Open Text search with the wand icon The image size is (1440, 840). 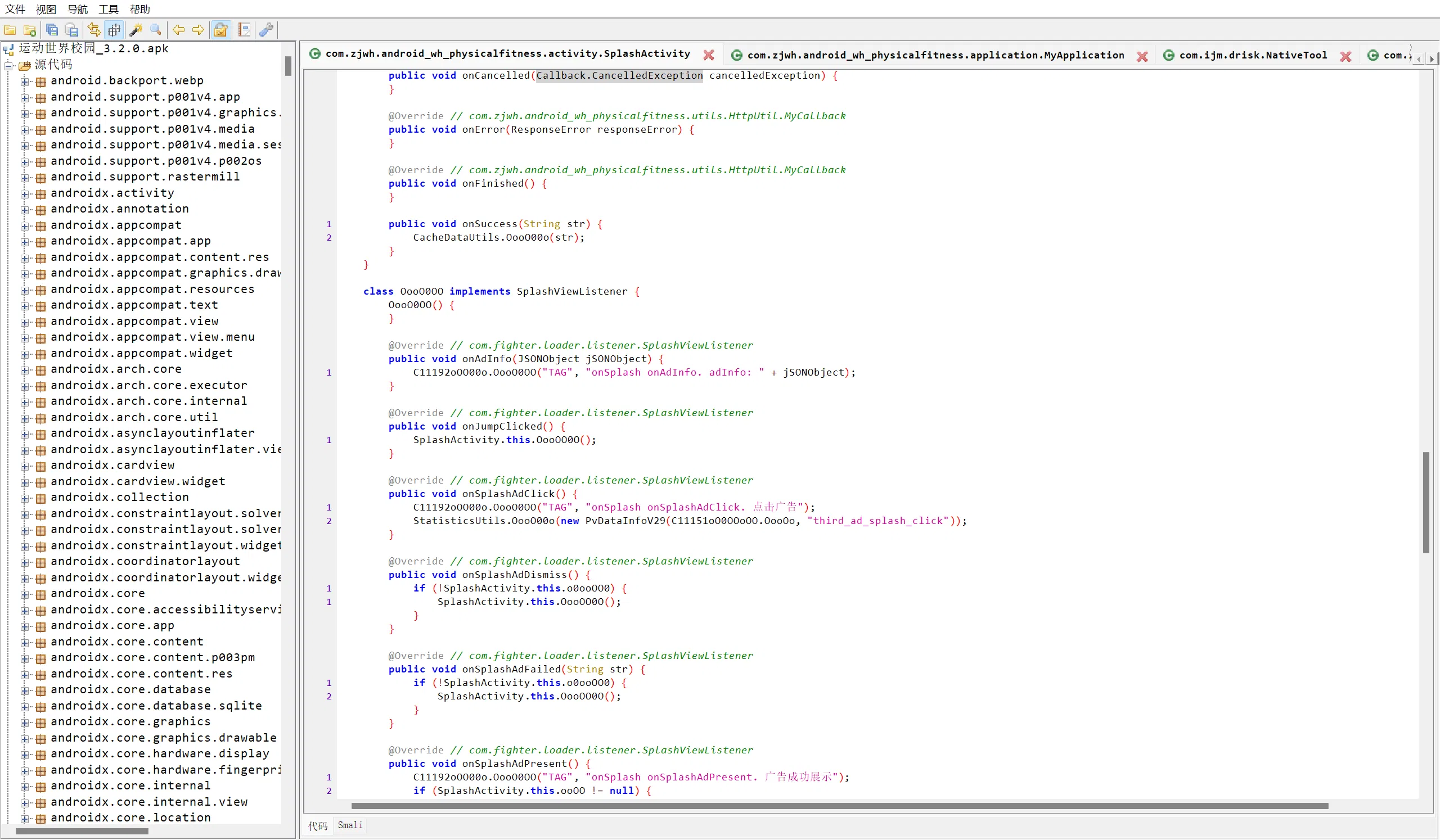tap(136, 30)
